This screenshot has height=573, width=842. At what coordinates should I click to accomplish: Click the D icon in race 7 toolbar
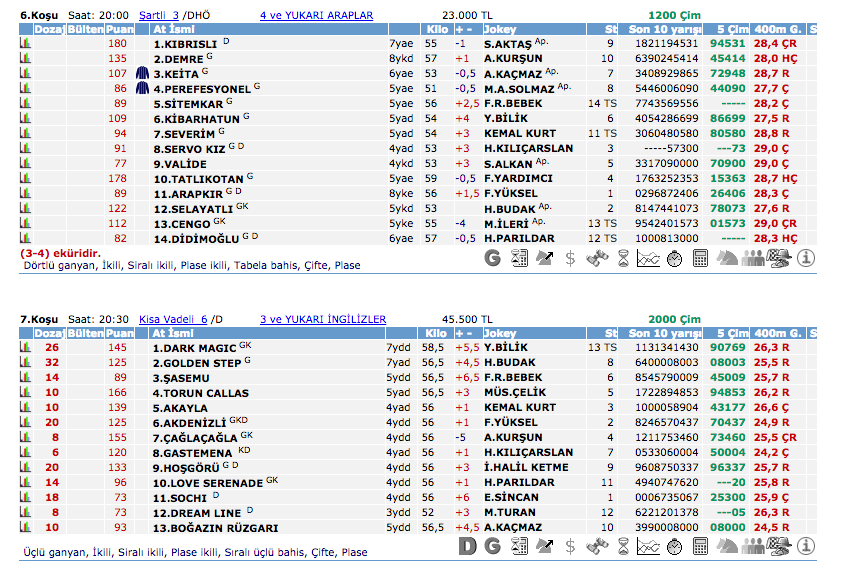(466, 546)
